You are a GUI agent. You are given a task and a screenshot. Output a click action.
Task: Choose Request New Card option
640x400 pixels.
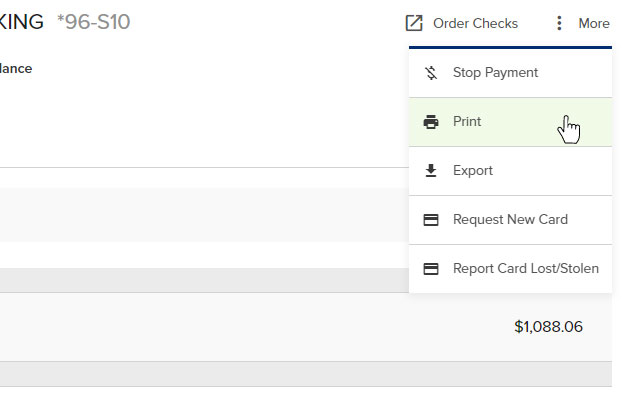click(x=510, y=220)
